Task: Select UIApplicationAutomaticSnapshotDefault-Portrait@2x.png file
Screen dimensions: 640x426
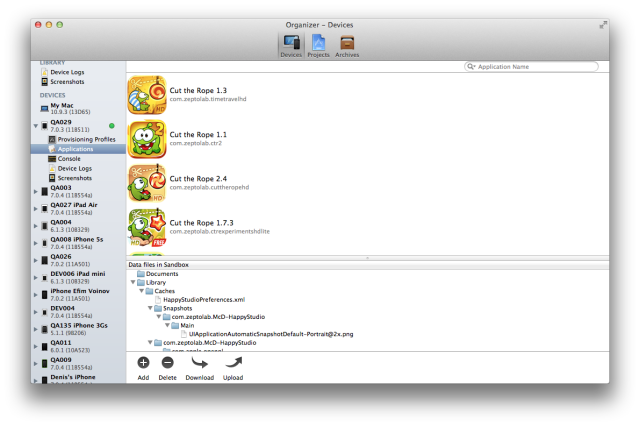Action: 267,334
